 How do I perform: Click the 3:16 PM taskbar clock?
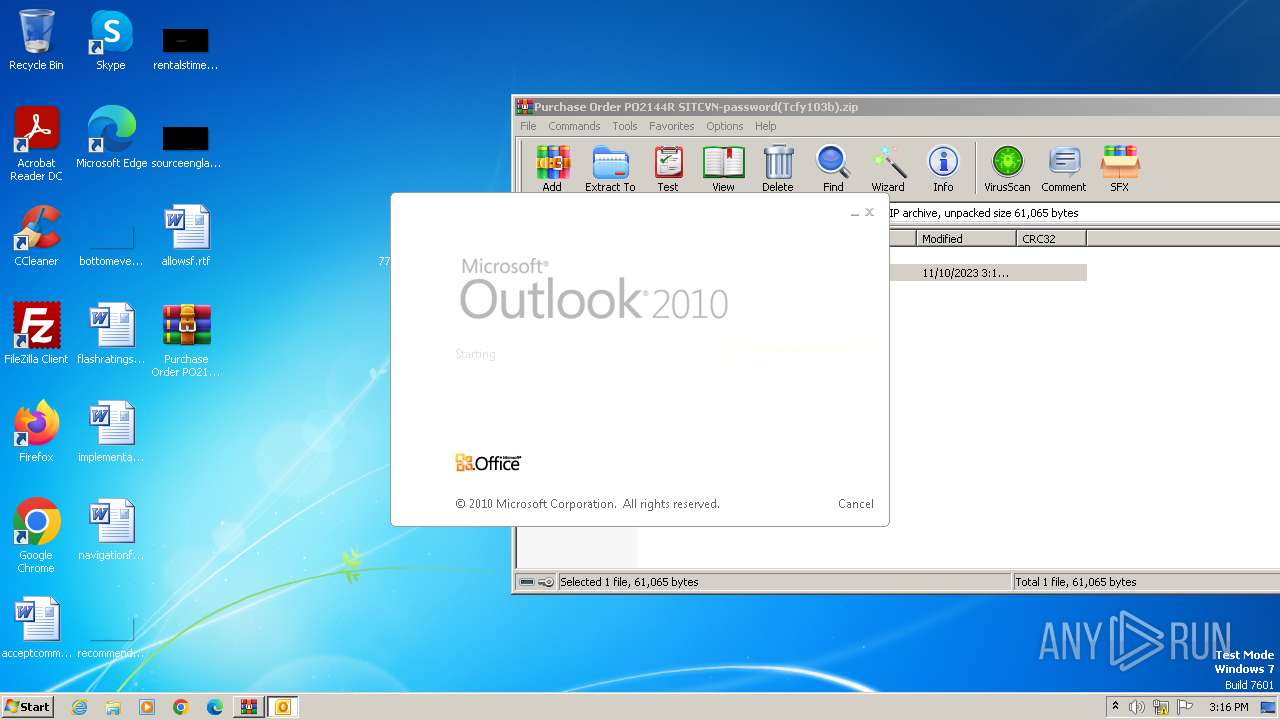coord(1228,707)
